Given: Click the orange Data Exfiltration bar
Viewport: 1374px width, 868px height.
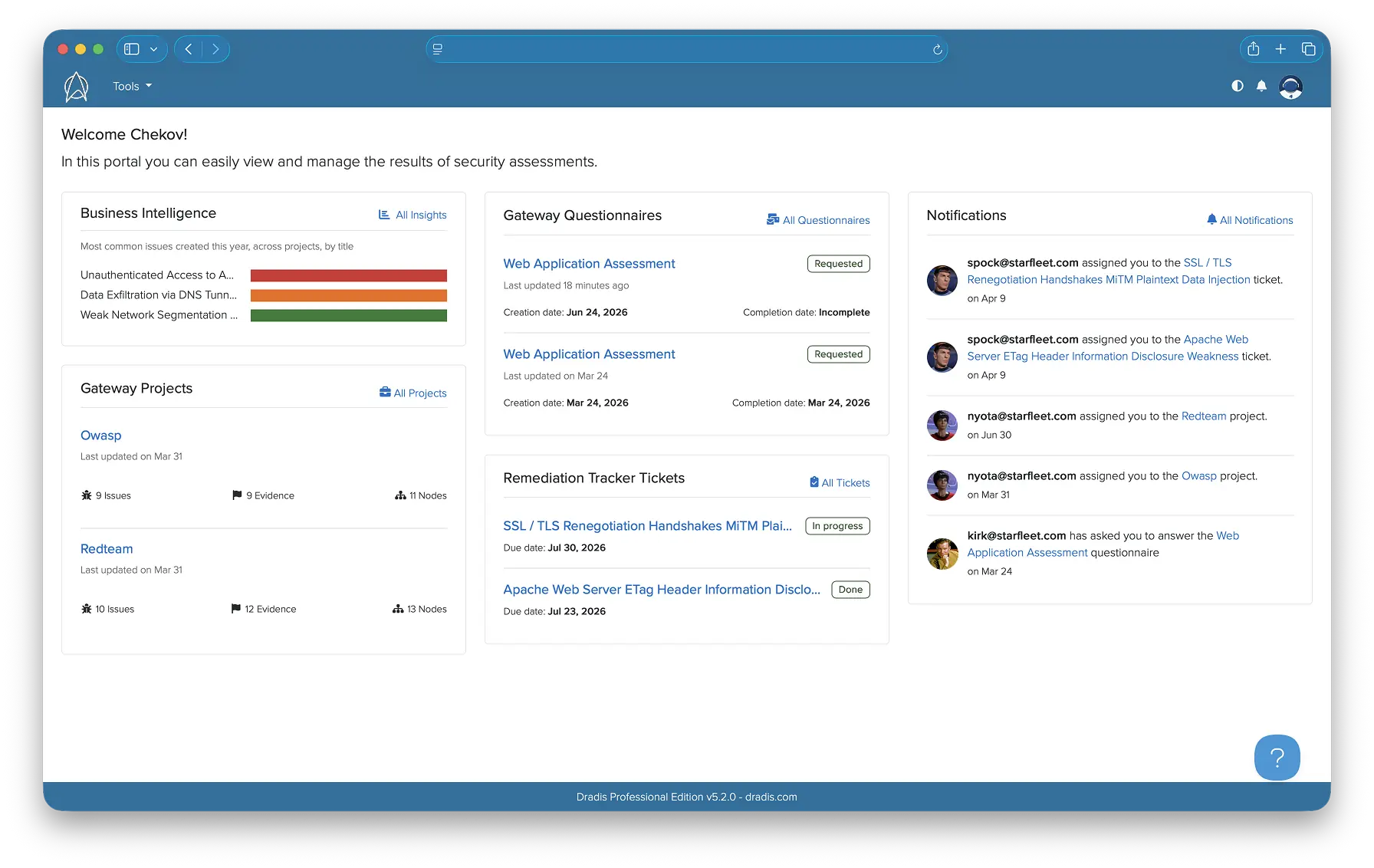Looking at the screenshot, I should pos(349,295).
